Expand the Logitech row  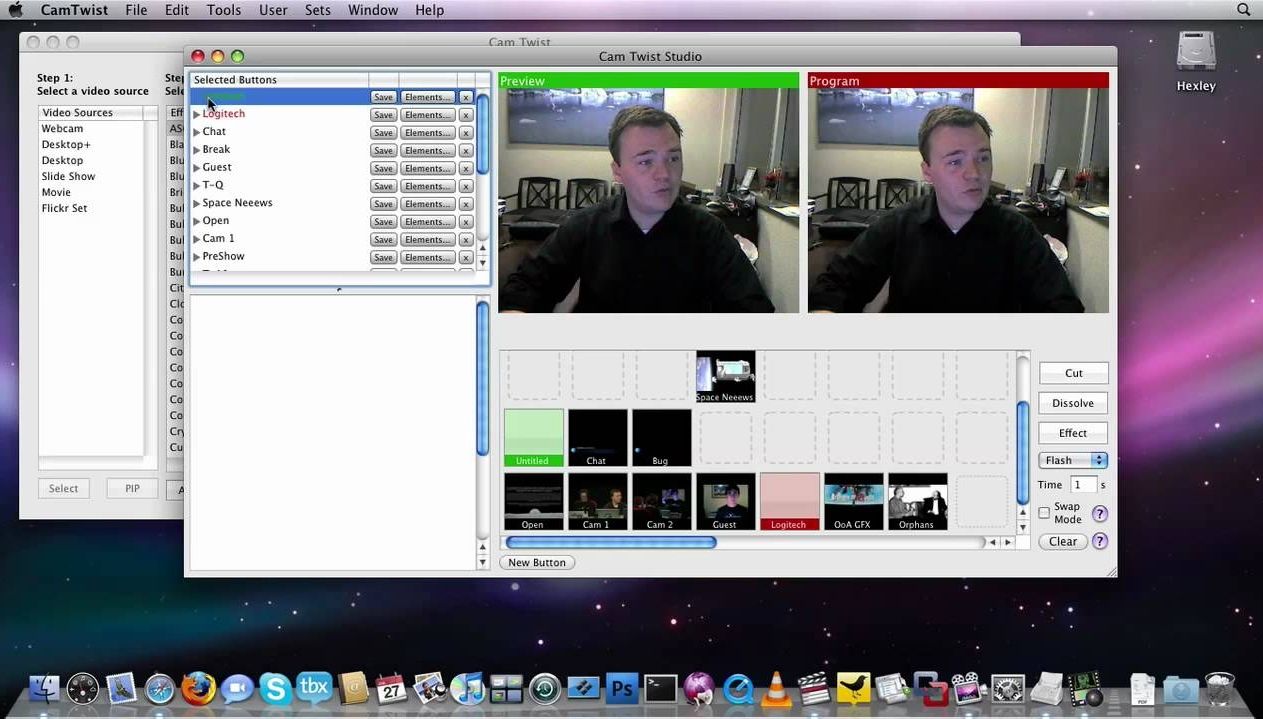click(x=196, y=114)
